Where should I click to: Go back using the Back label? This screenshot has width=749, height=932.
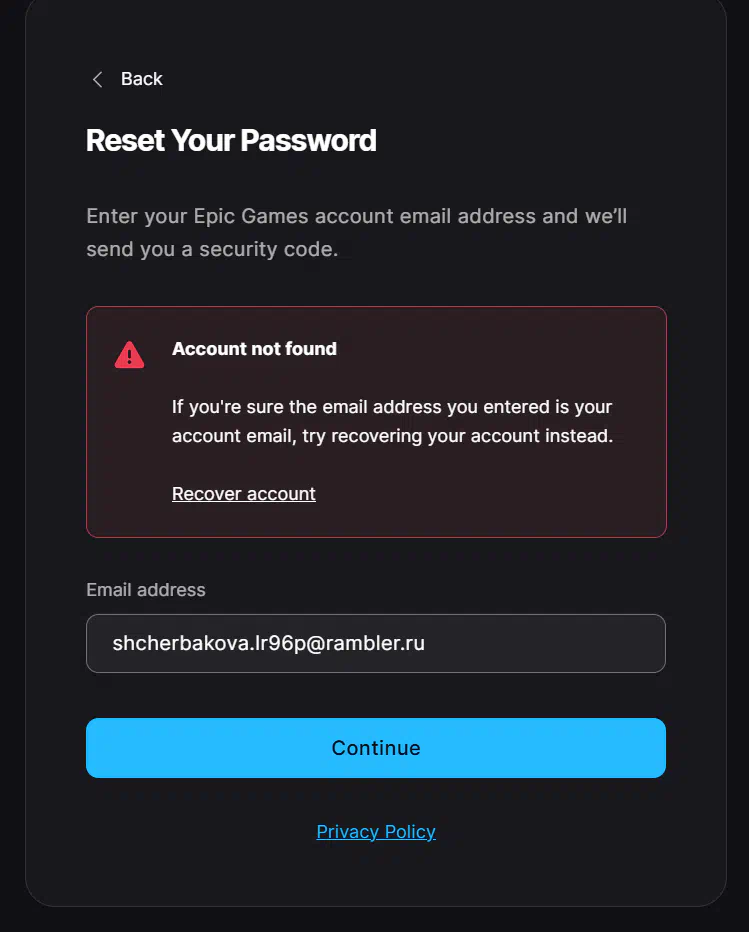coord(141,80)
